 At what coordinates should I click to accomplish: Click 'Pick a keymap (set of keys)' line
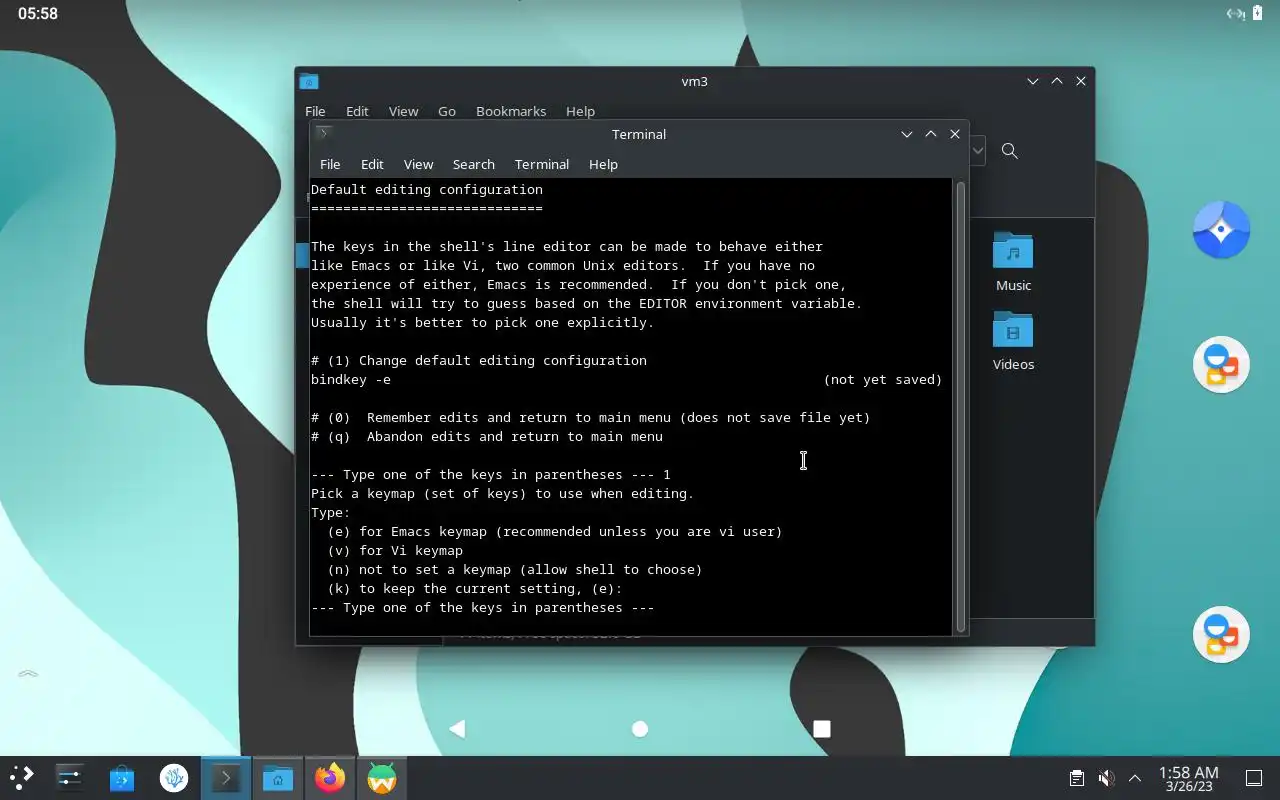click(x=503, y=494)
